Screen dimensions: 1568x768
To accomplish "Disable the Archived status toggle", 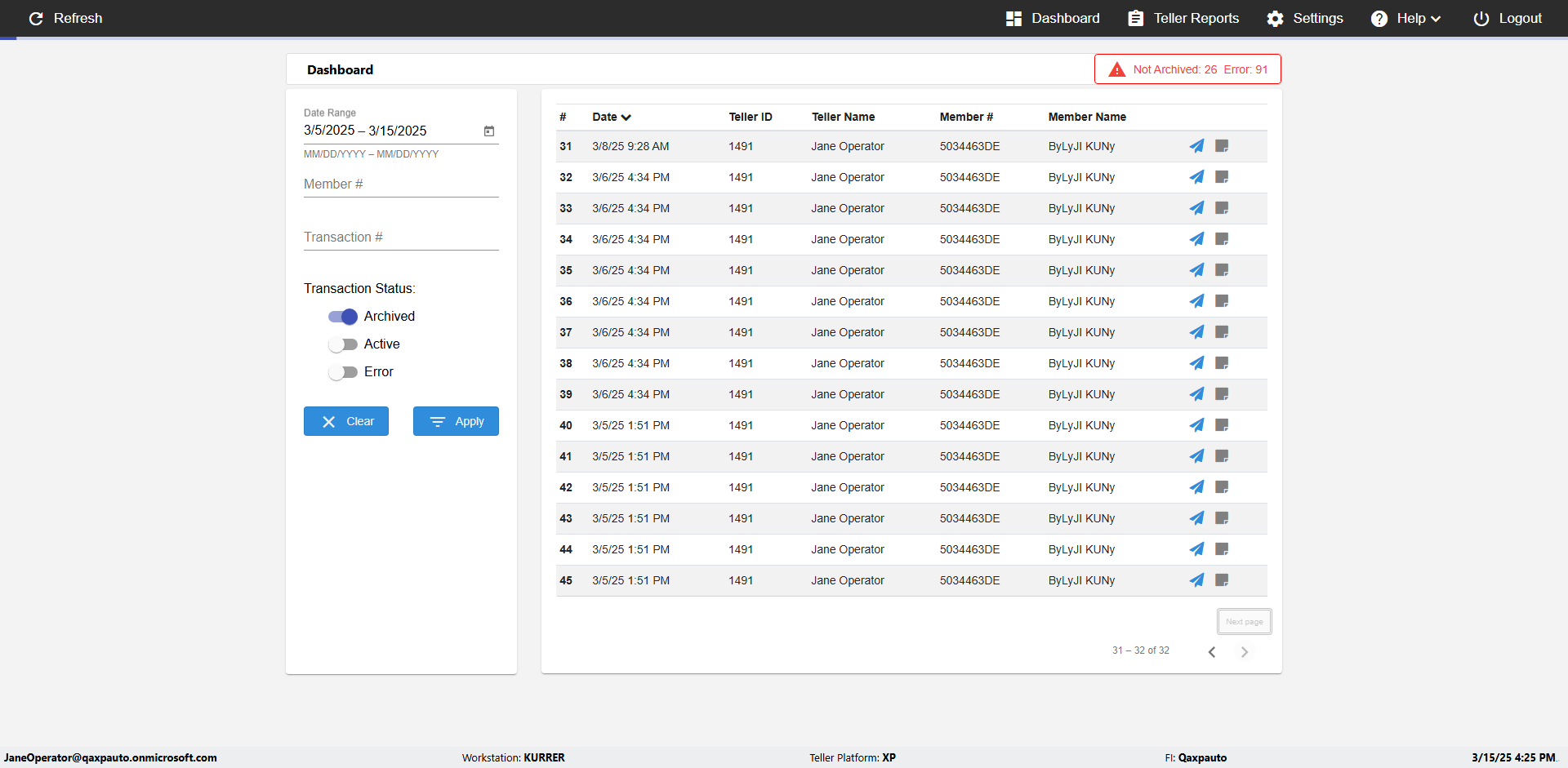I will [343, 317].
